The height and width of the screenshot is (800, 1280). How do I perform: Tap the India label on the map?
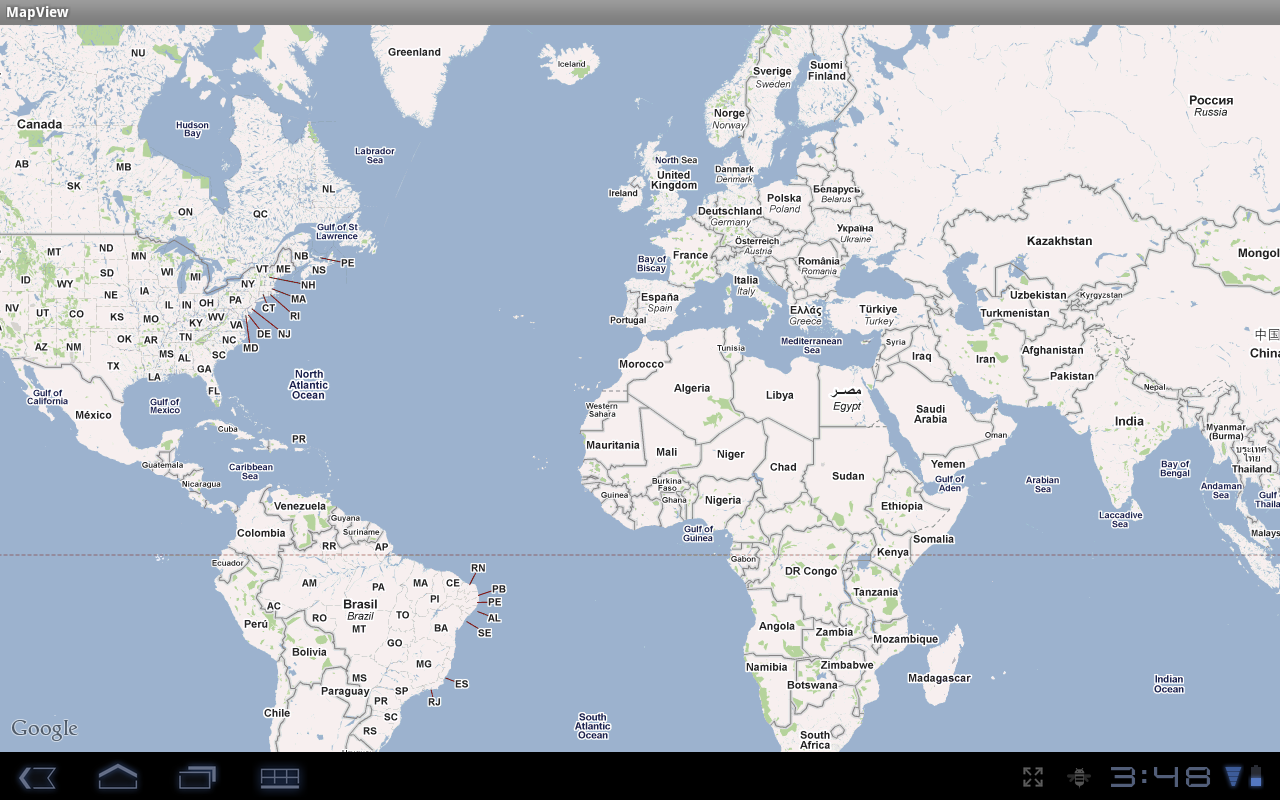pos(1129,421)
